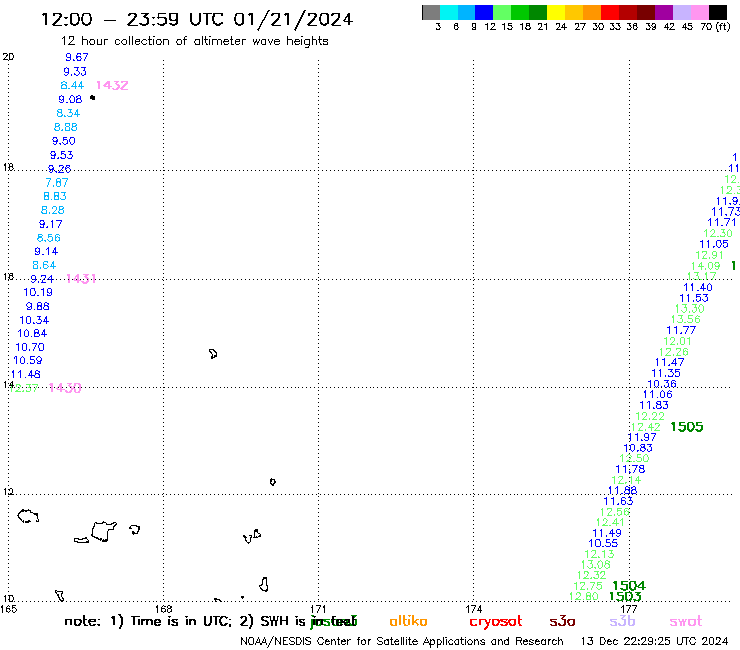
Task: Click the wave height value 10.55
Action: click(x=603, y=543)
